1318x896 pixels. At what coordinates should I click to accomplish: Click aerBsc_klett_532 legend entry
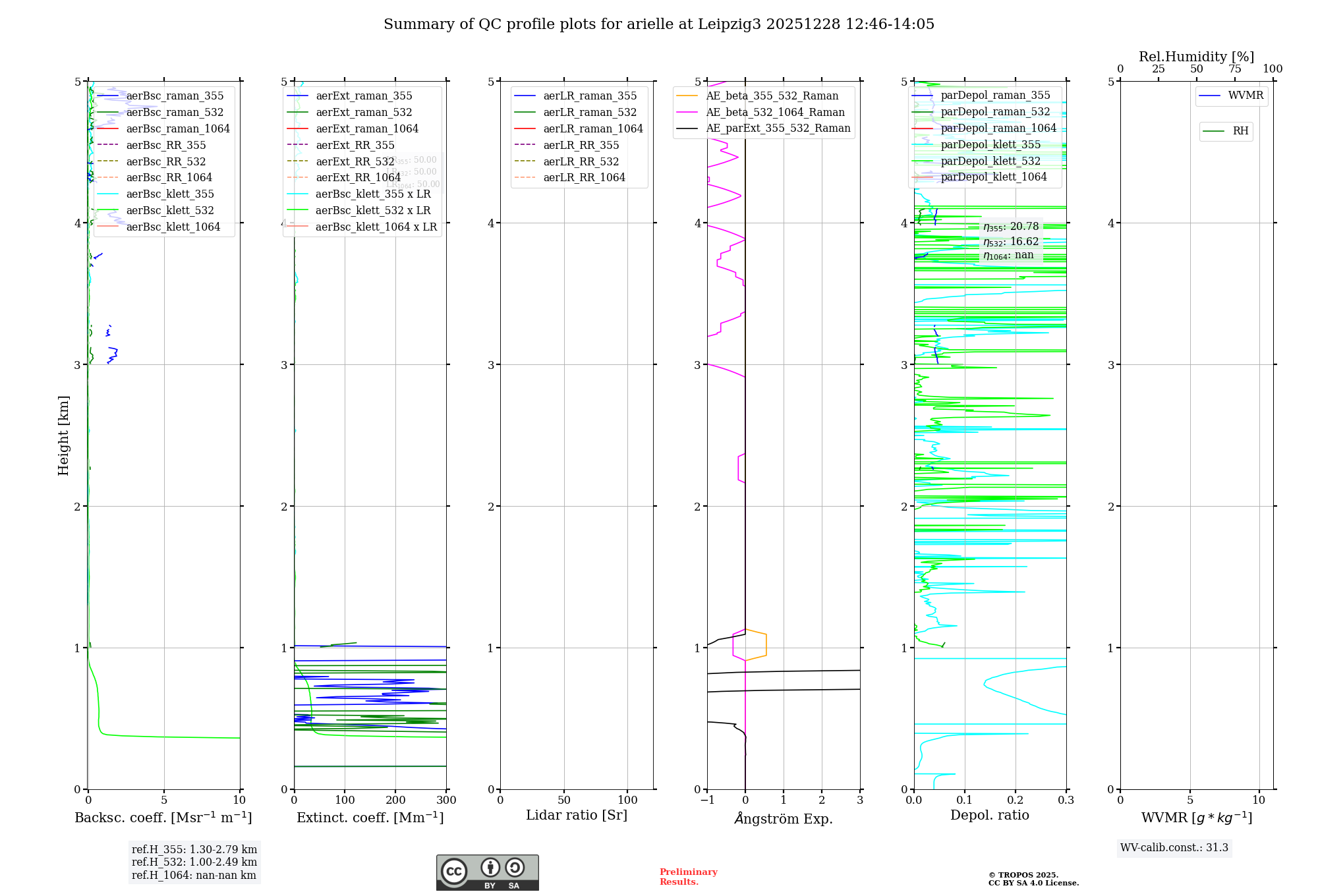click(x=170, y=211)
